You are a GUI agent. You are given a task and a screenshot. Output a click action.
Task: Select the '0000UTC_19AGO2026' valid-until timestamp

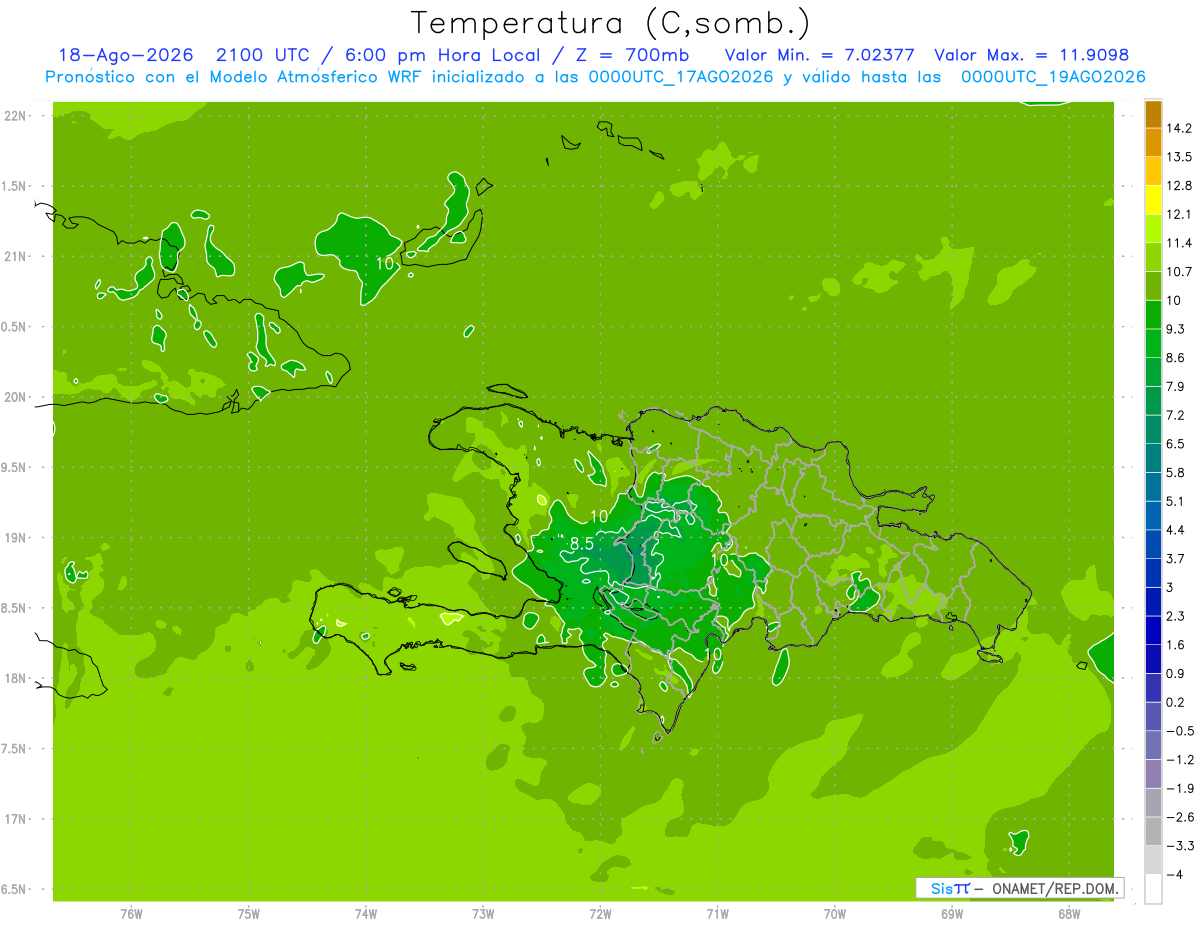coord(1053,77)
